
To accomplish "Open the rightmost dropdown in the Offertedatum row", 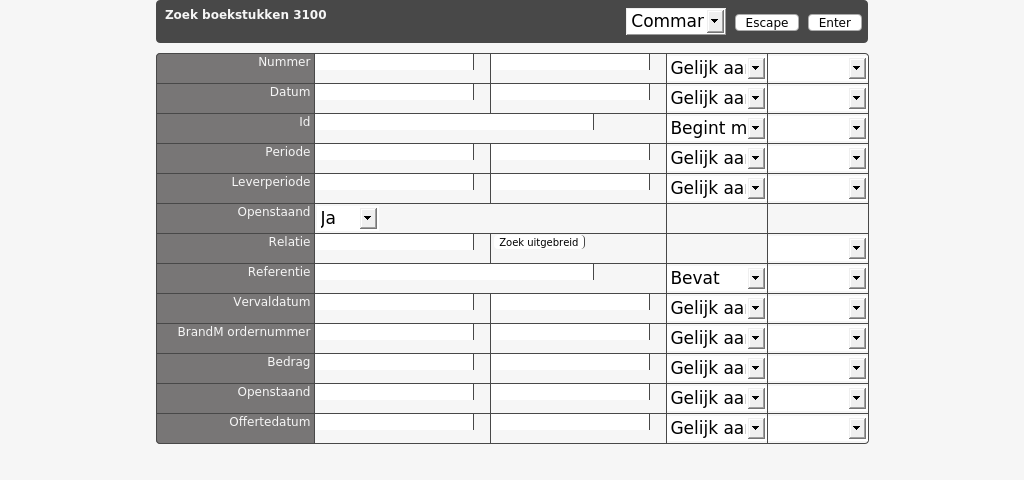I will point(818,428).
